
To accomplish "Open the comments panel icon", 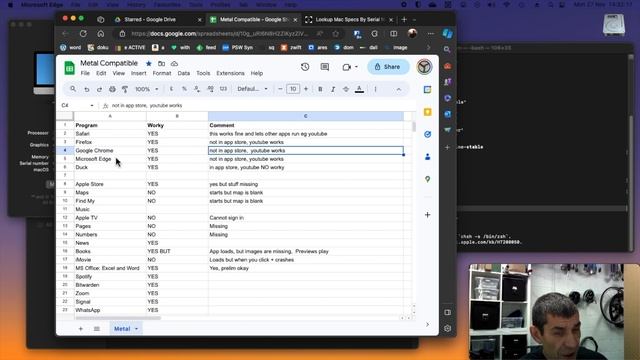I will coord(325,67).
